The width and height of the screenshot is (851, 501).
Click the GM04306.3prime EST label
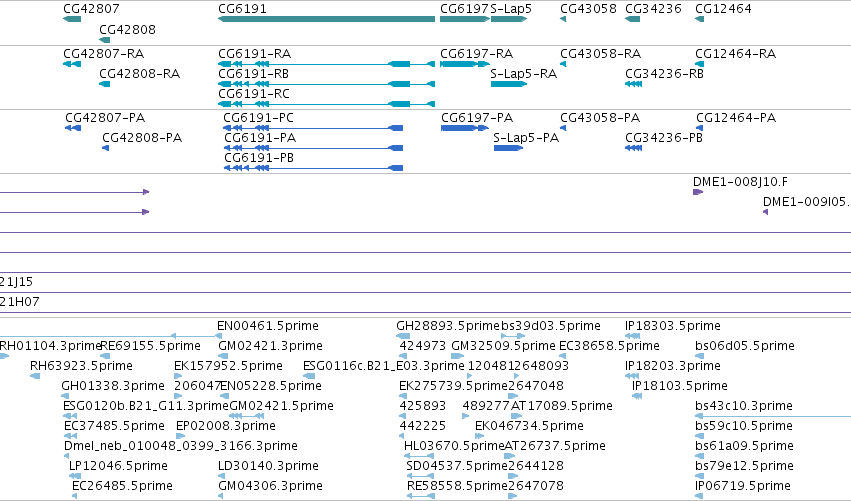(x=270, y=486)
